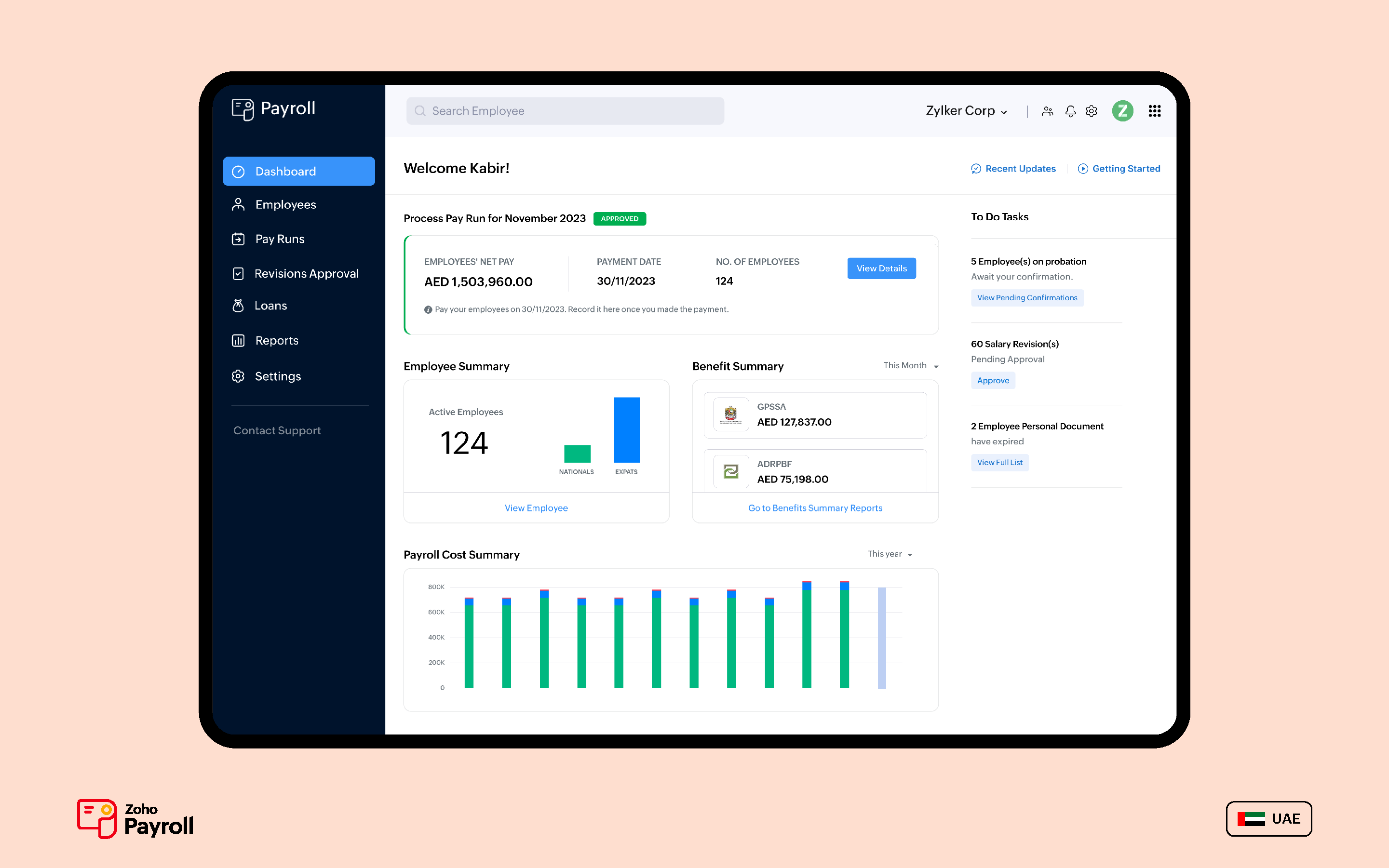Screen dimensions: 1389x868
Task: Click the user management icon near top right
Action: pos(1047,111)
